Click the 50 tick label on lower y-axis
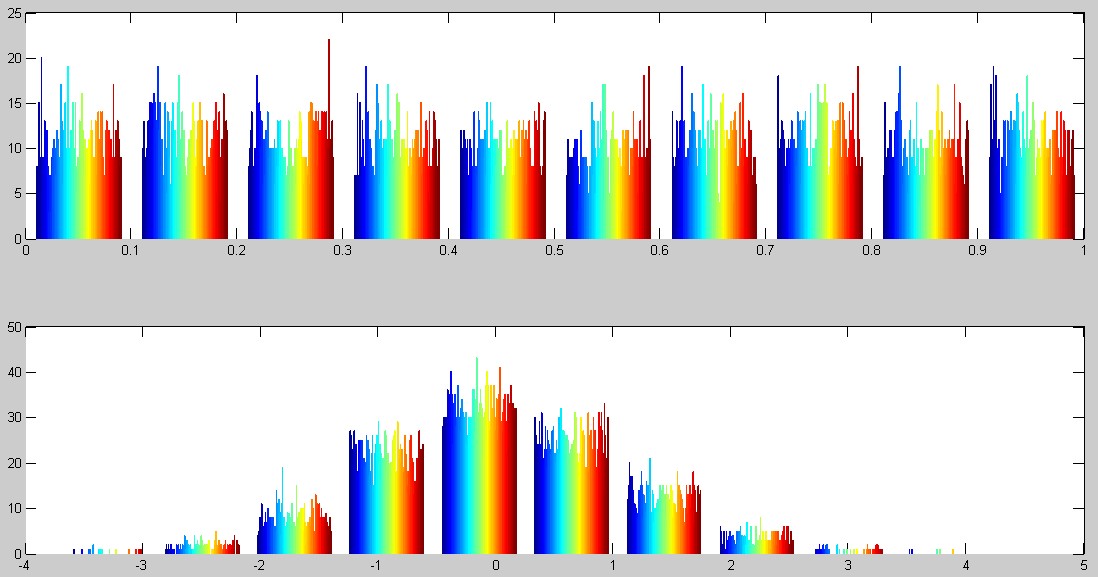Viewport: 1098px width, 577px height. coord(15,327)
